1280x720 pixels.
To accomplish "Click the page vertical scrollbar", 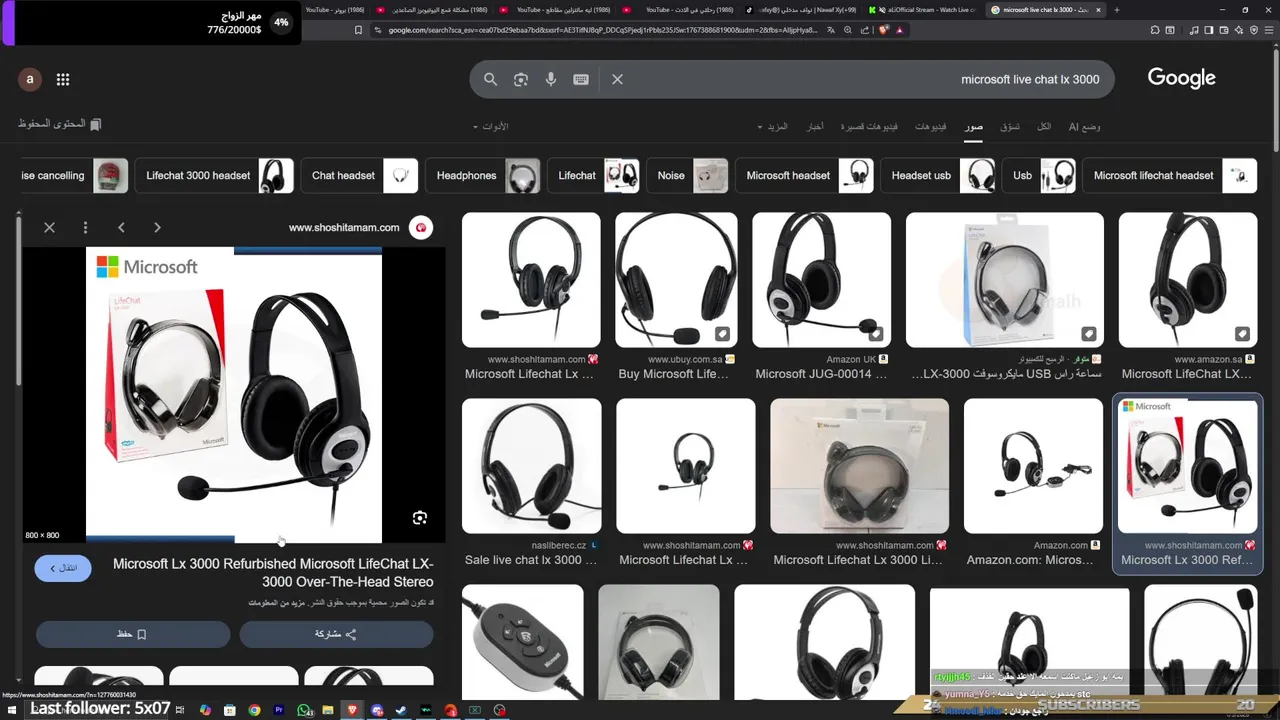I will coord(1275,100).
